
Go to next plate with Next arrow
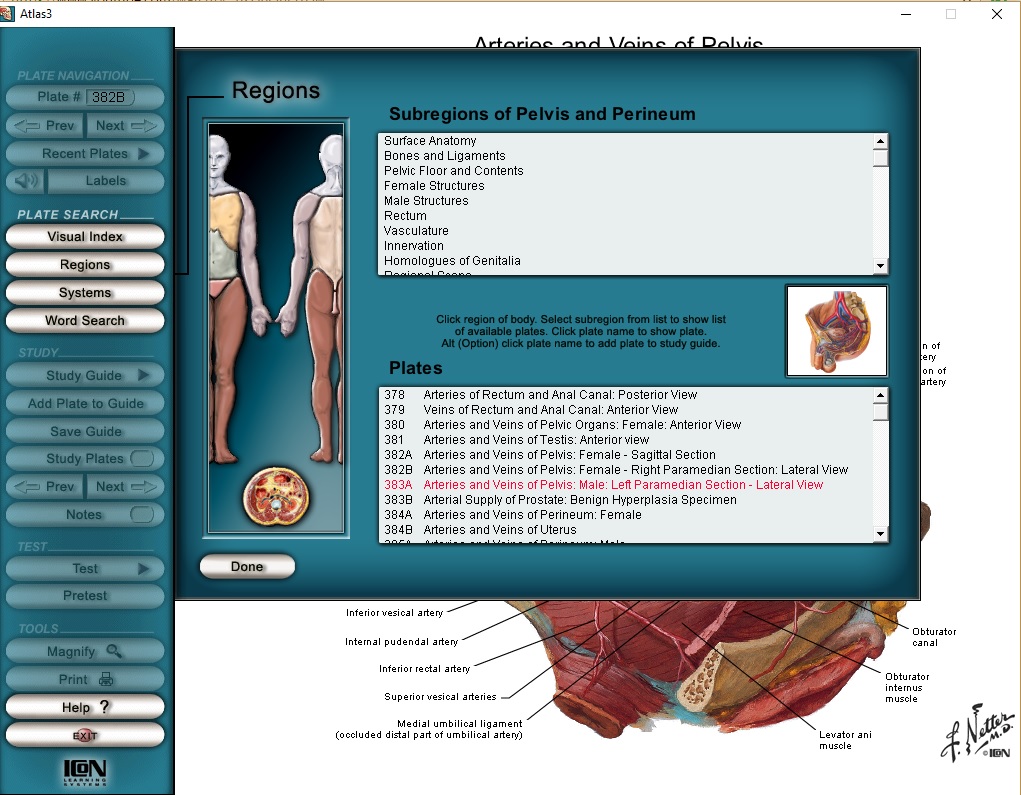coord(126,126)
